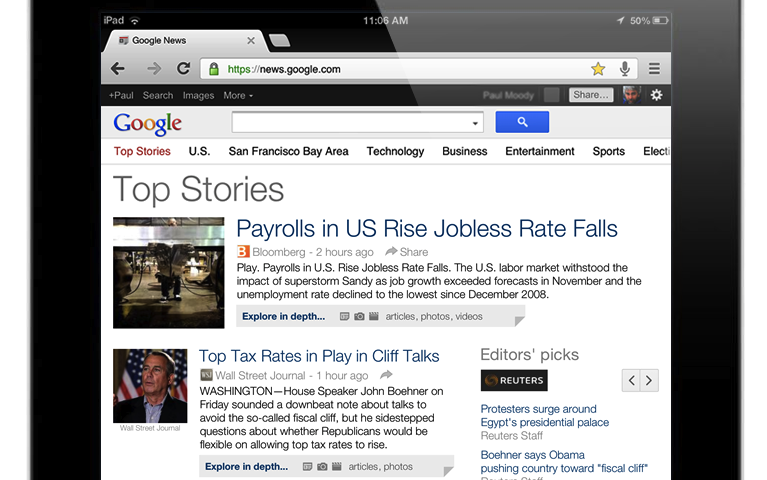Show next Editors' picks source
This screenshot has width=767, height=480.
click(649, 380)
